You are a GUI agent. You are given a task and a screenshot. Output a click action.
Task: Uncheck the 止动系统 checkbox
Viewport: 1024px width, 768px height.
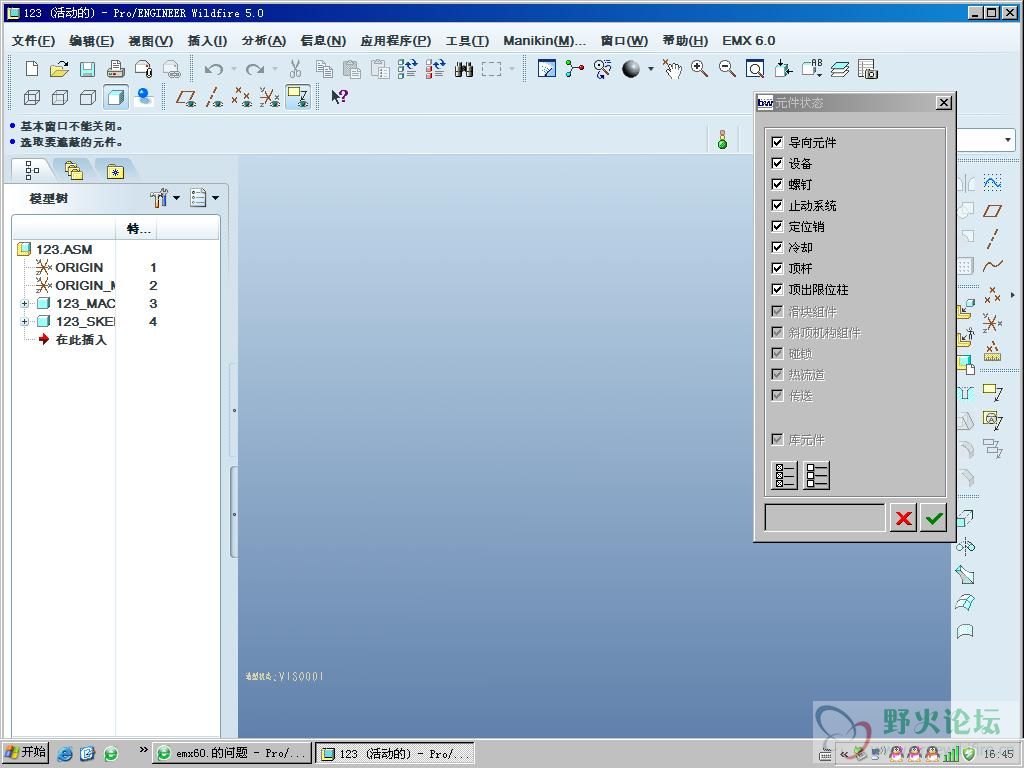click(x=777, y=205)
